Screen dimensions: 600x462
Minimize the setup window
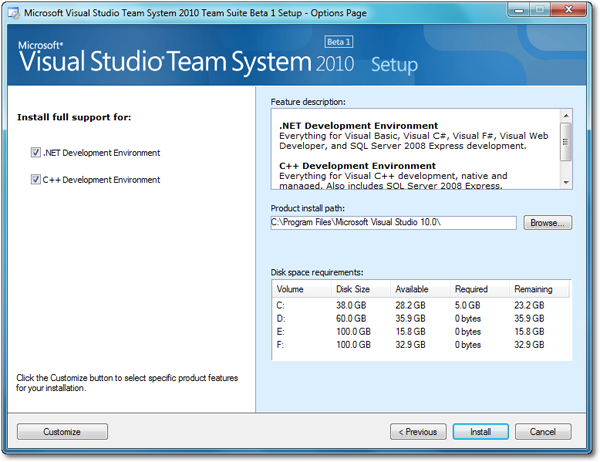click(x=519, y=10)
